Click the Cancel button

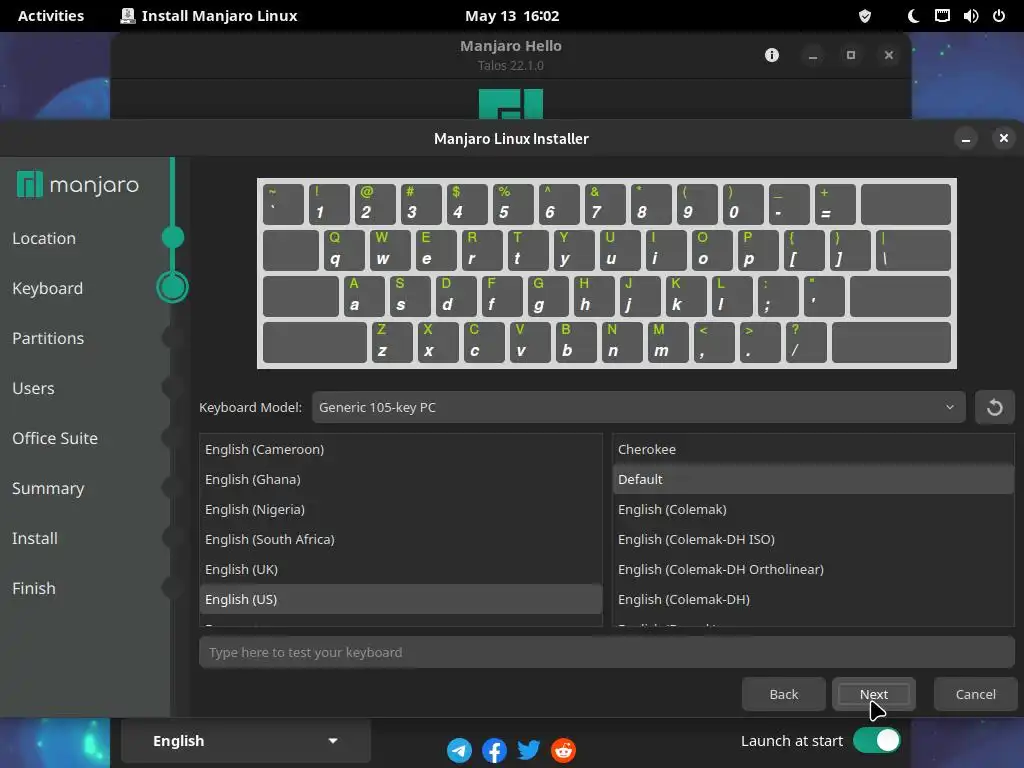click(976, 694)
